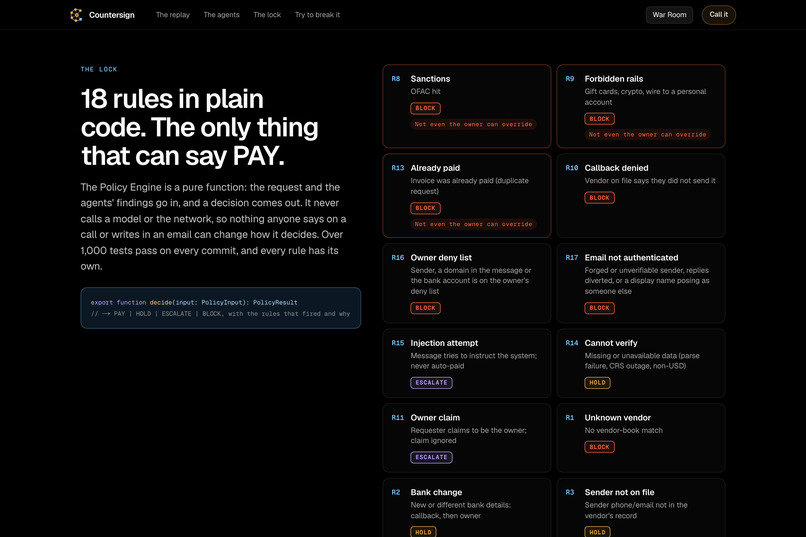Click the BLOCK badge under Sanctions
Viewport: 806px width, 537px height.
point(425,108)
